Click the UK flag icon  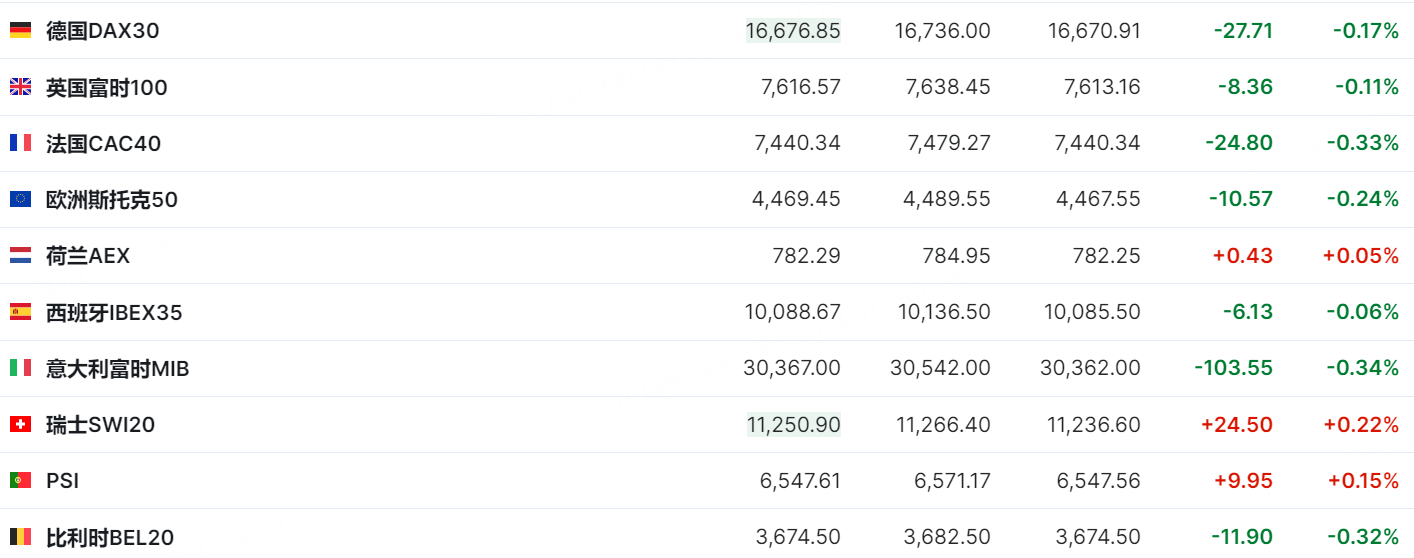20,87
